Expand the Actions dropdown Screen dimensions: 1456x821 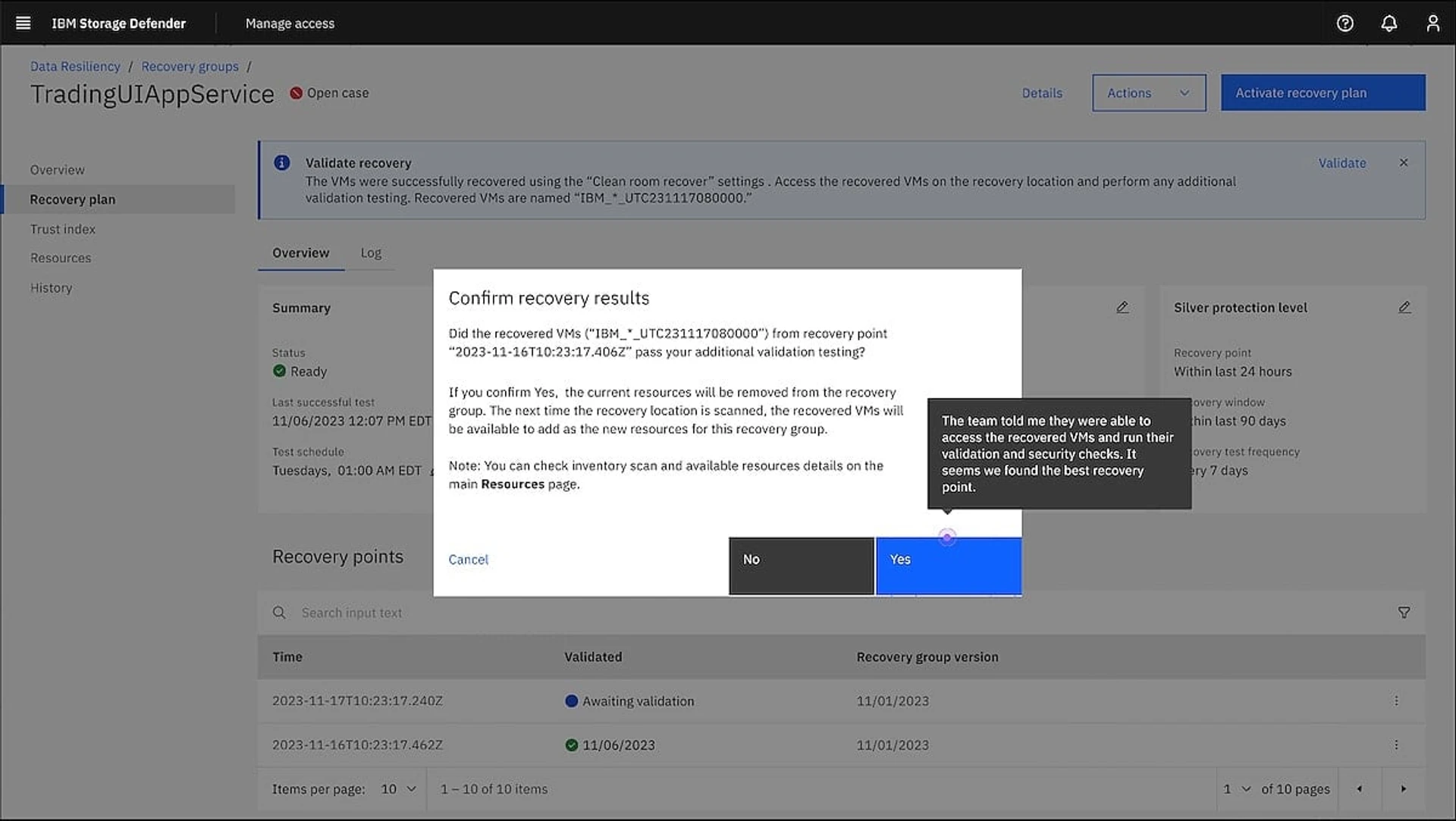pos(1149,92)
